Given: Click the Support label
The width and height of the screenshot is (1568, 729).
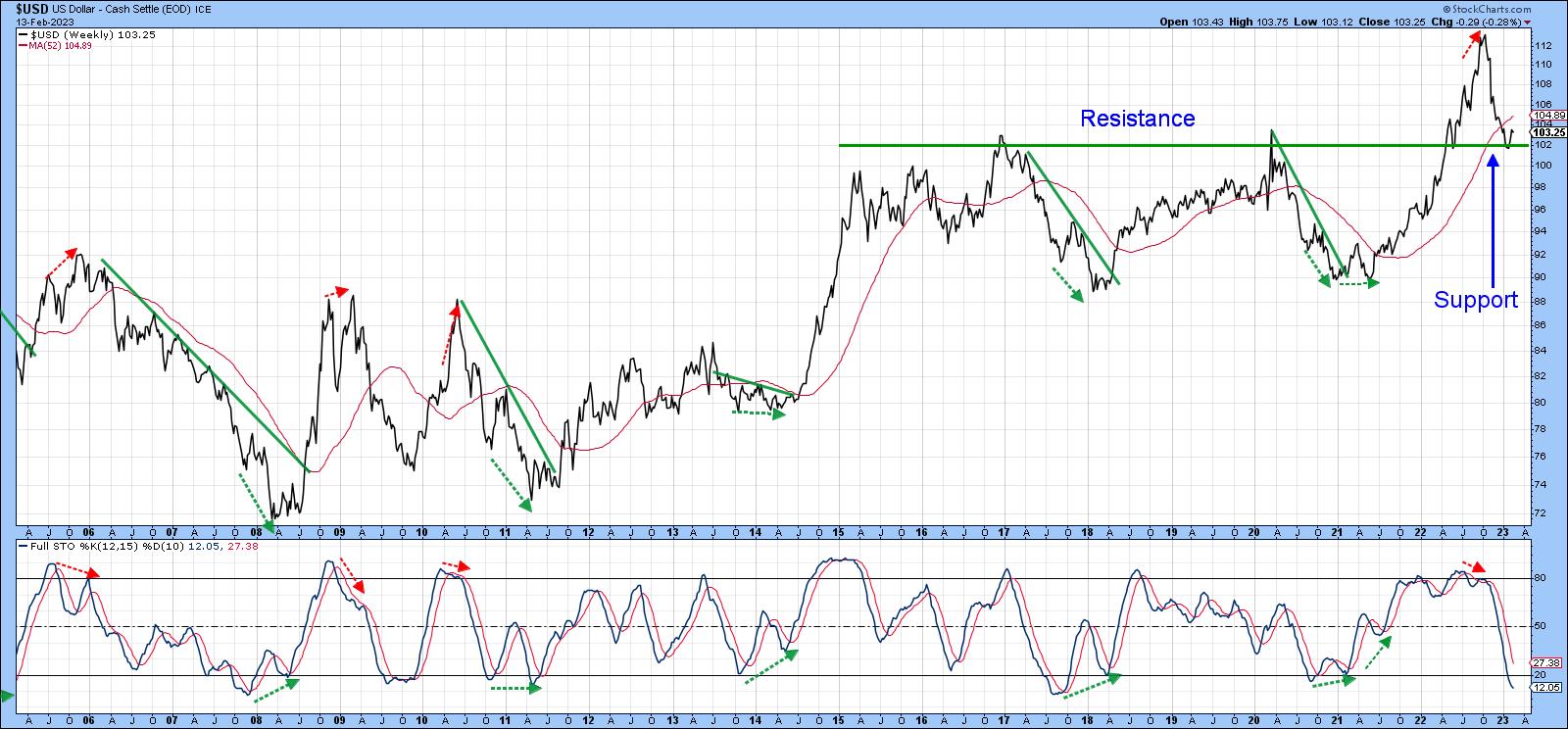Looking at the screenshot, I should pos(1475,301).
